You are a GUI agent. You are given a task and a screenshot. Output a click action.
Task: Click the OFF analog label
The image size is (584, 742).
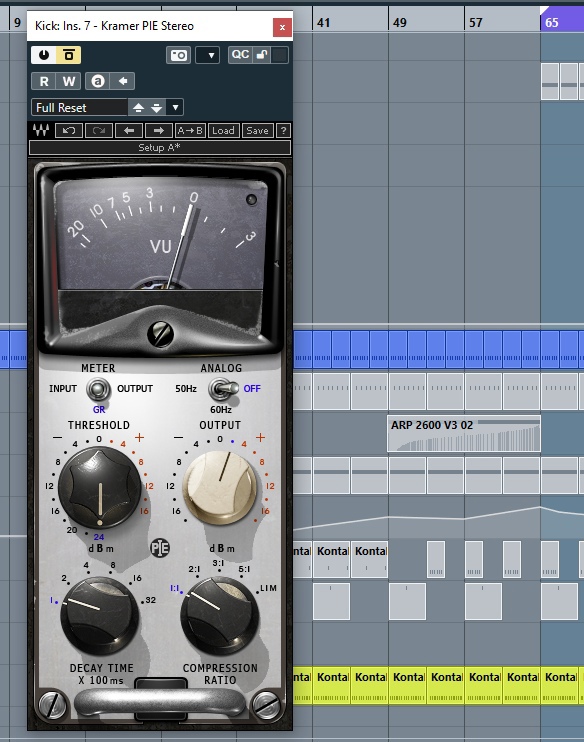(x=252, y=389)
